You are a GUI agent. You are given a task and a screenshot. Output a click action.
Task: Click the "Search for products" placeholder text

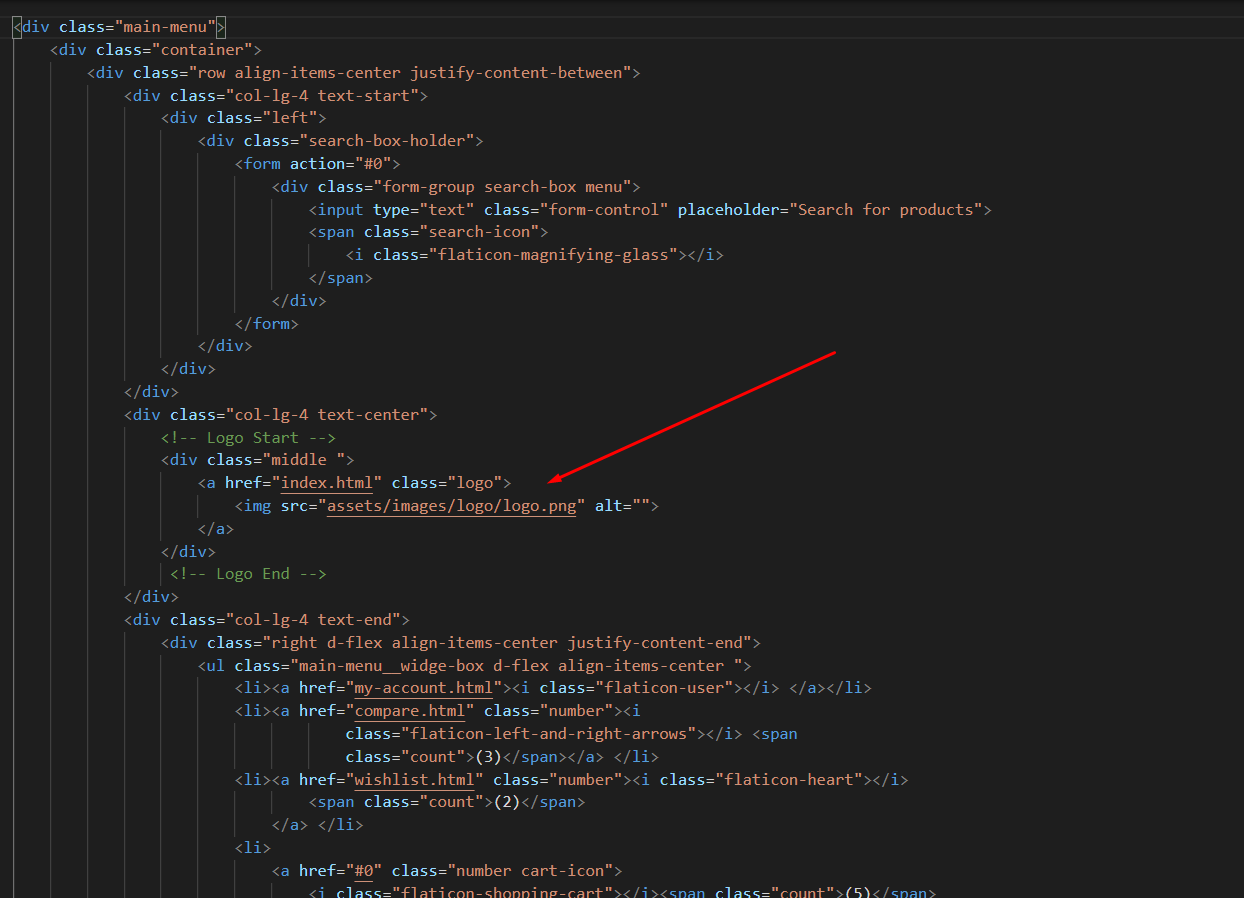(885, 210)
